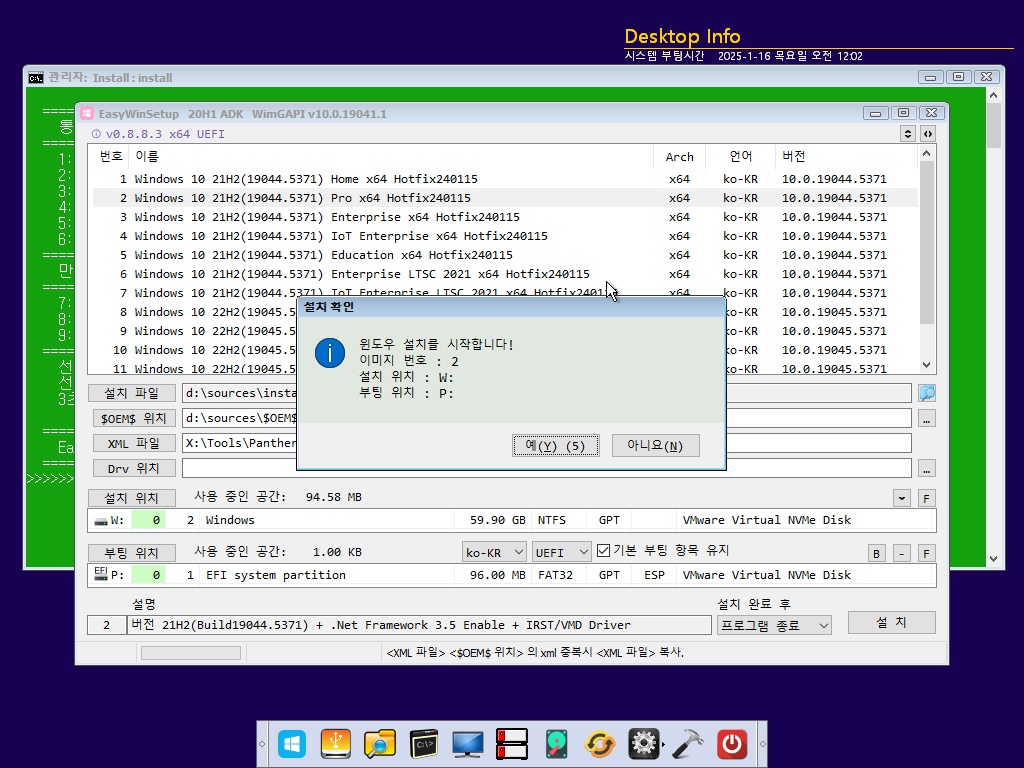Click the F button in 부팅 위치 row
This screenshot has width=1024, height=768.
coord(927,553)
